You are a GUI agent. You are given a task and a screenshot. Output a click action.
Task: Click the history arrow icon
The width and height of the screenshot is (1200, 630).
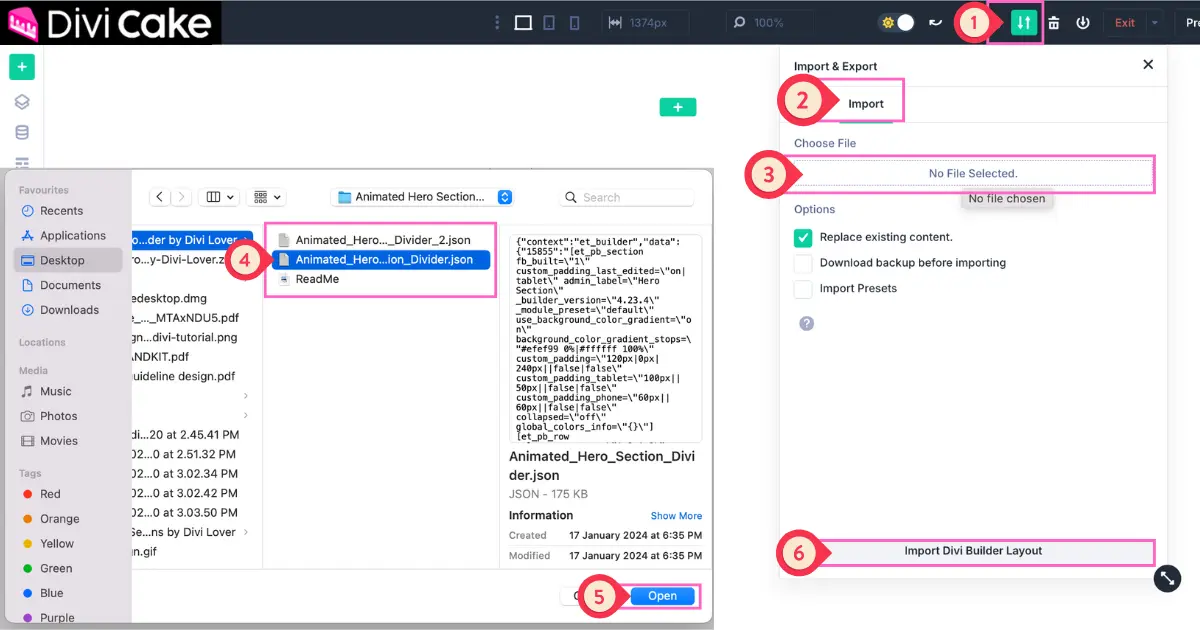click(936, 22)
